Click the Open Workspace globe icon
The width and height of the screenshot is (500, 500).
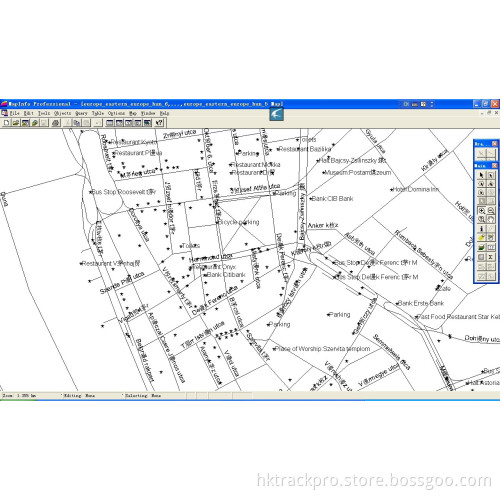pyautogui.click(x=35, y=123)
